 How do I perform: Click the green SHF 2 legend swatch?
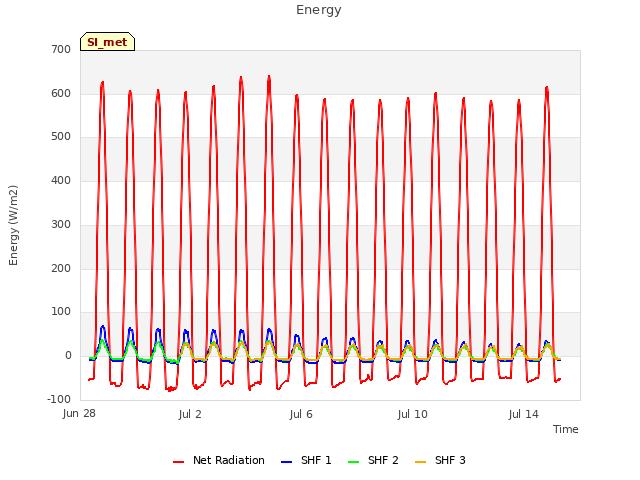pos(353,462)
